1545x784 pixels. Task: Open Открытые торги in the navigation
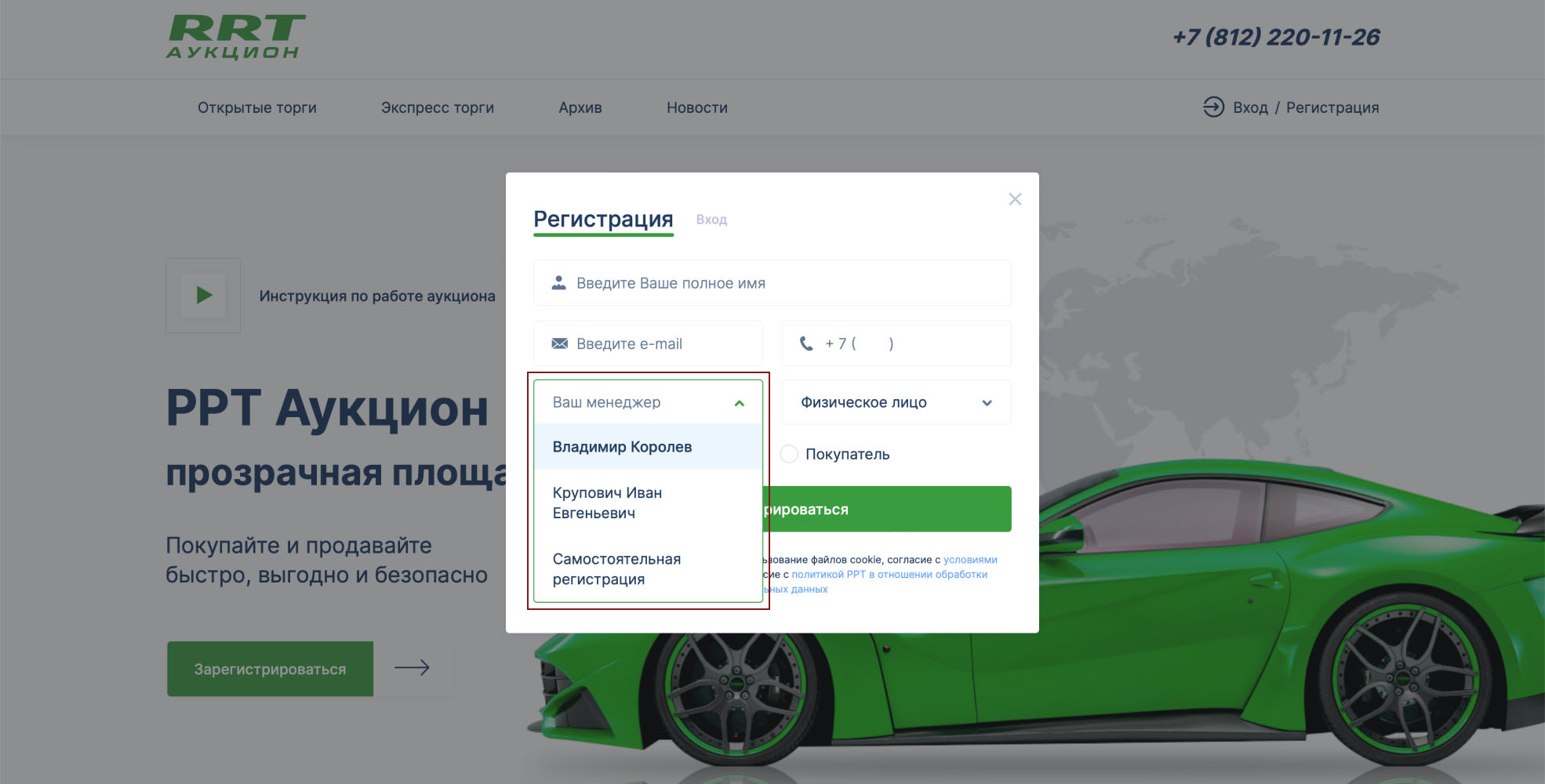point(257,107)
